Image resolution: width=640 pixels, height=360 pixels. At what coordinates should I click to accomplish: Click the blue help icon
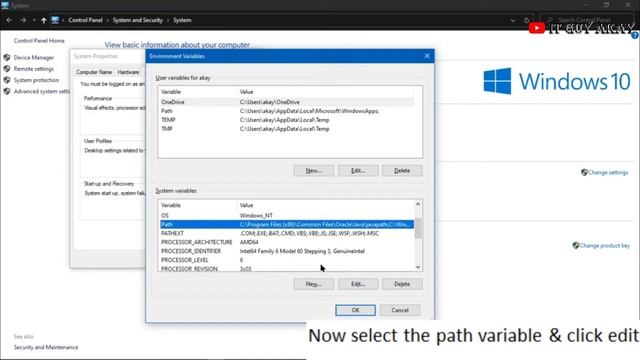point(635,36)
